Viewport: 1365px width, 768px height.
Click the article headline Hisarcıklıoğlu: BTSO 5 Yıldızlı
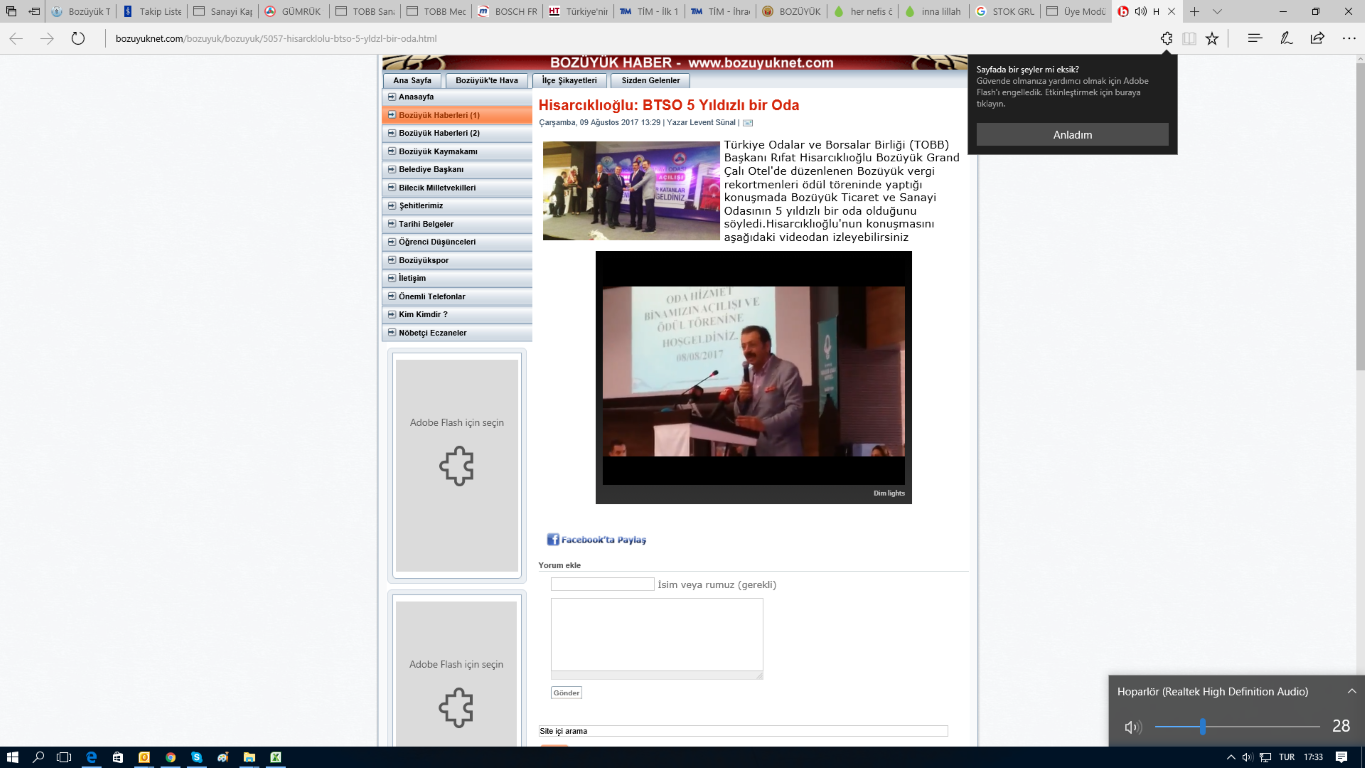669,105
